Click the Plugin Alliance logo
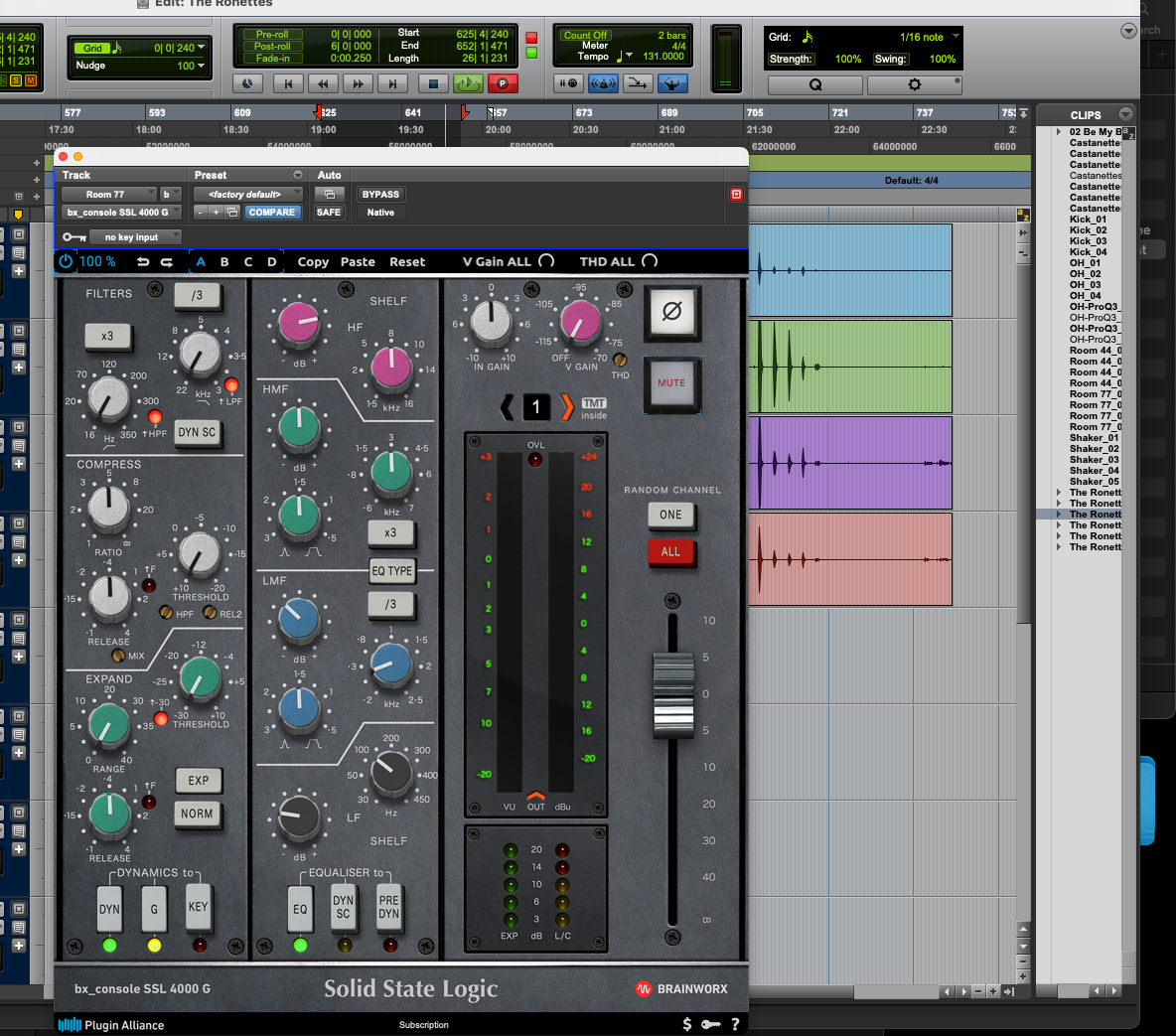 [x=111, y=1025]
